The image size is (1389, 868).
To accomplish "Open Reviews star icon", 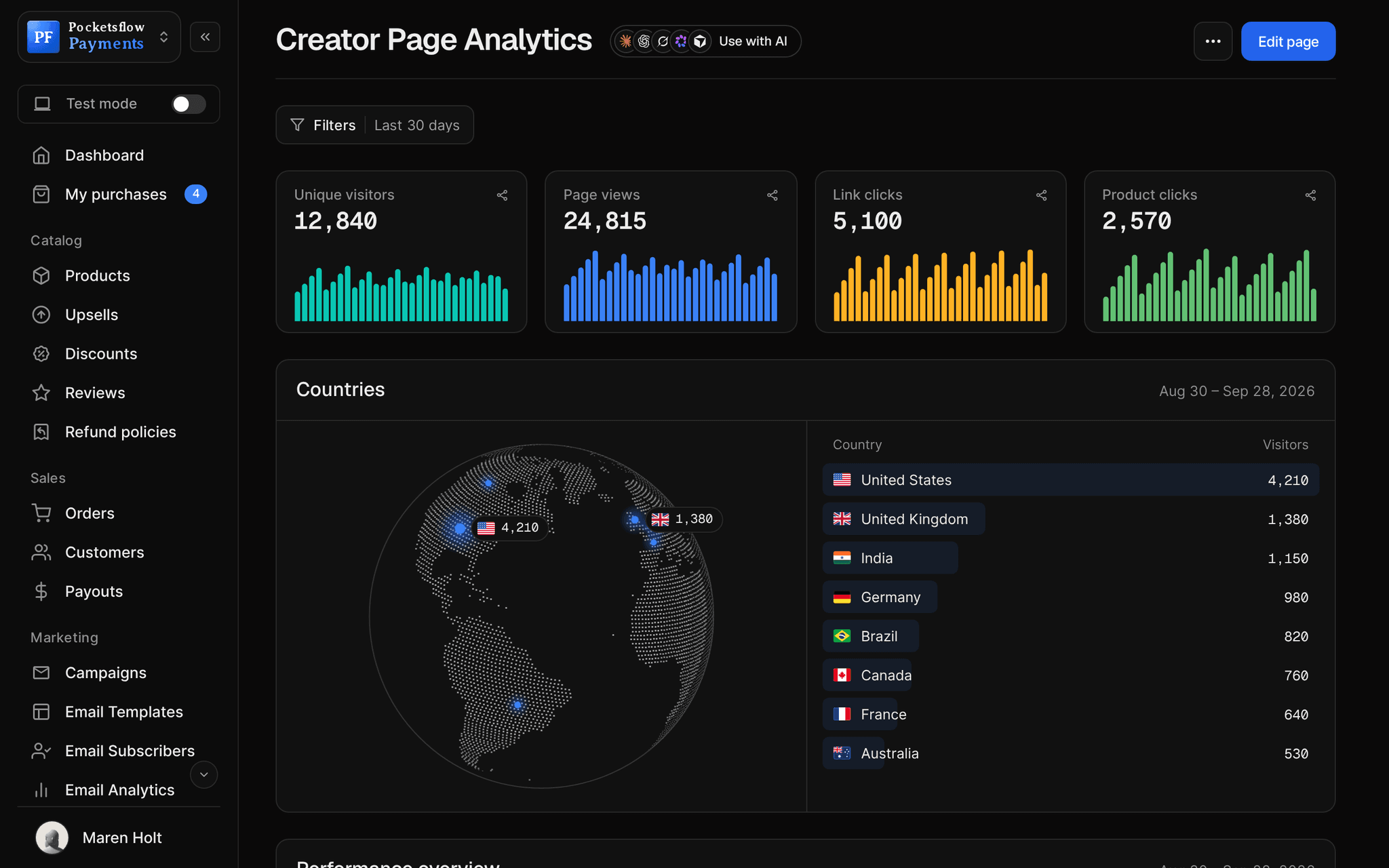I will coord(41,393).
